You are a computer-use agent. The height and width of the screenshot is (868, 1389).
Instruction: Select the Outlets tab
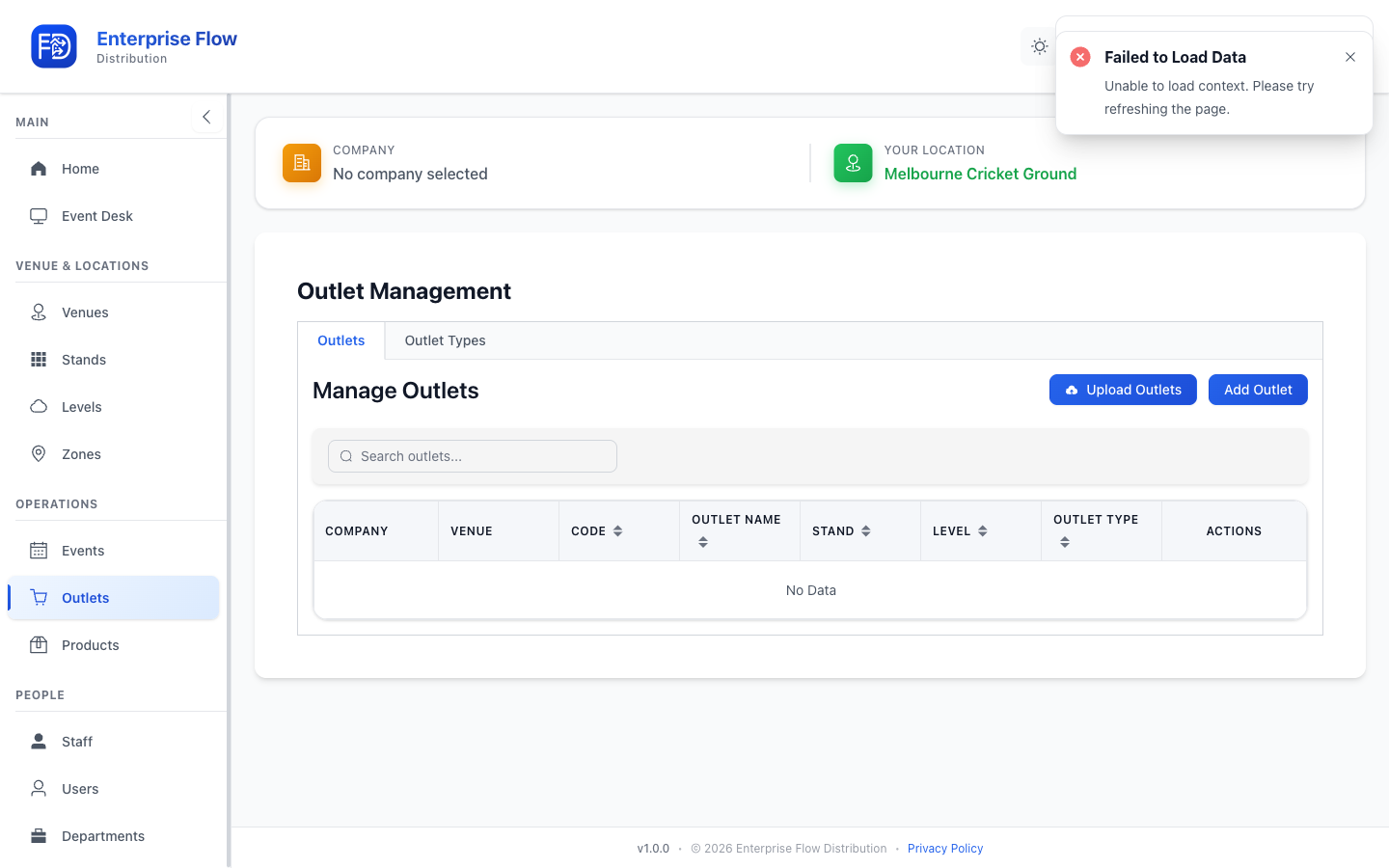click(x=340, y=340)
